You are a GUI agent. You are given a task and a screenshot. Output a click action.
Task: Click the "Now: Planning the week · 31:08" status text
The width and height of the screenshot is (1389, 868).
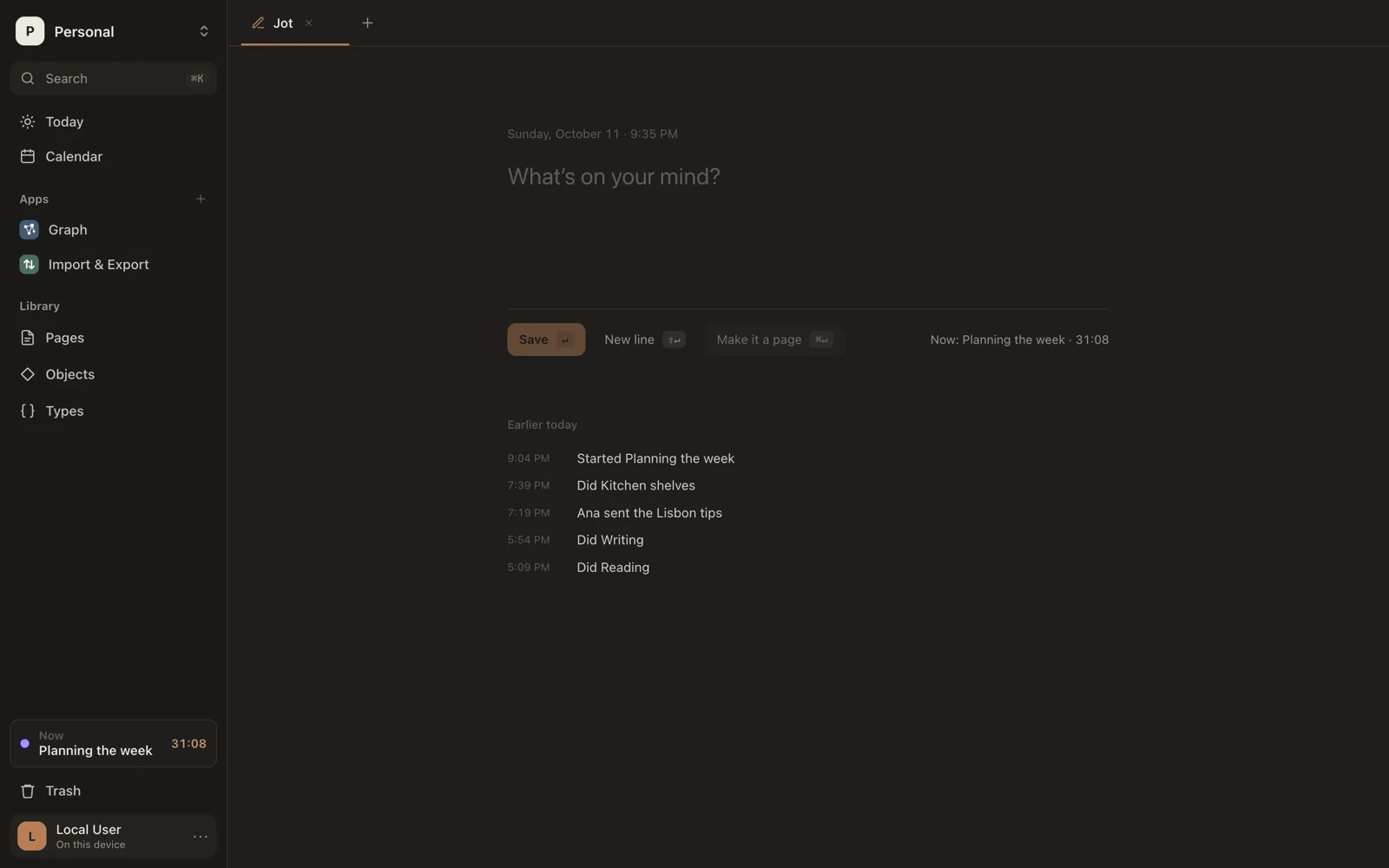(1019, 339)
